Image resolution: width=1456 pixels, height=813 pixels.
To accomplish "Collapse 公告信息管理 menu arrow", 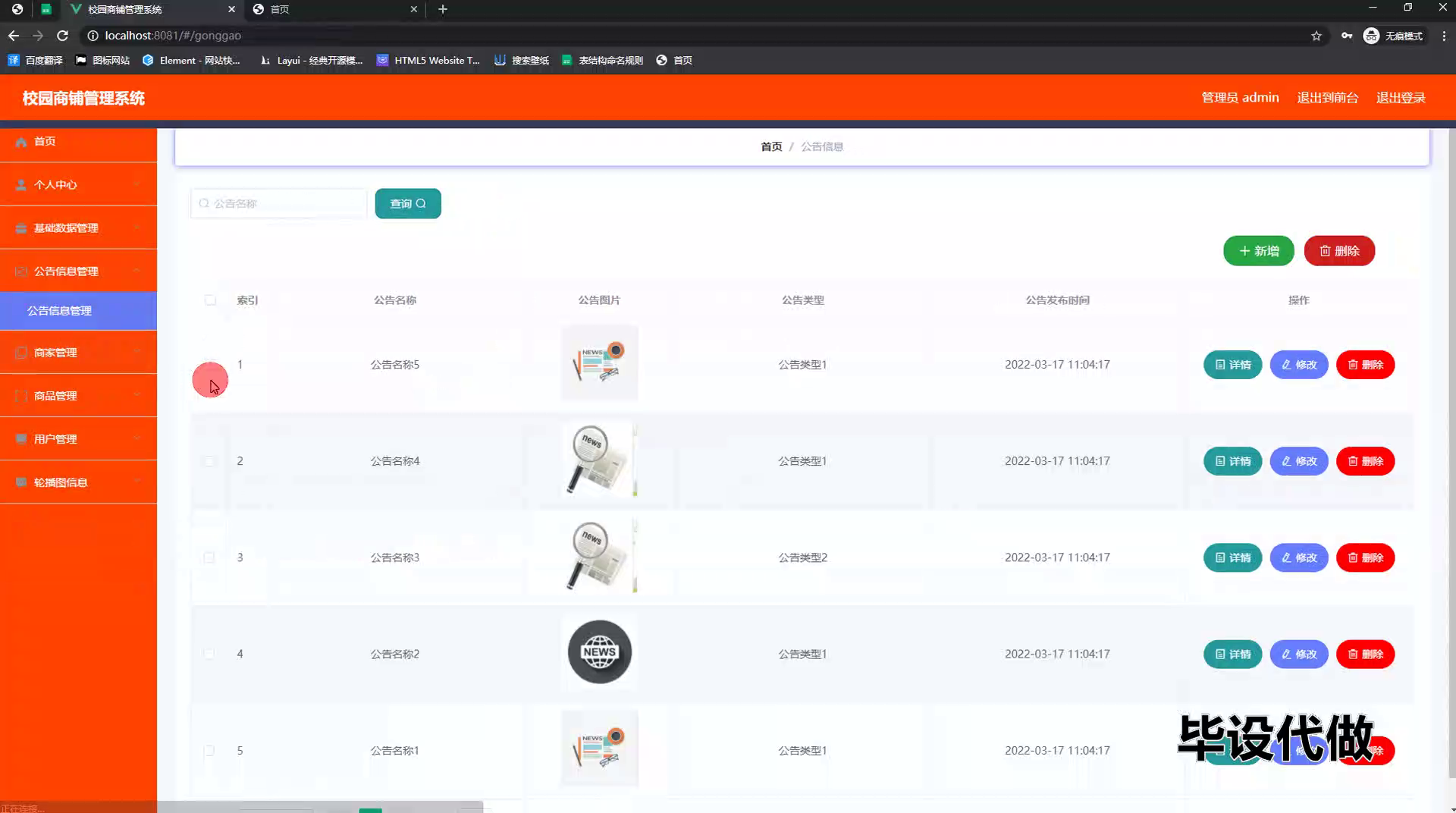I will [x=136, y=272].
